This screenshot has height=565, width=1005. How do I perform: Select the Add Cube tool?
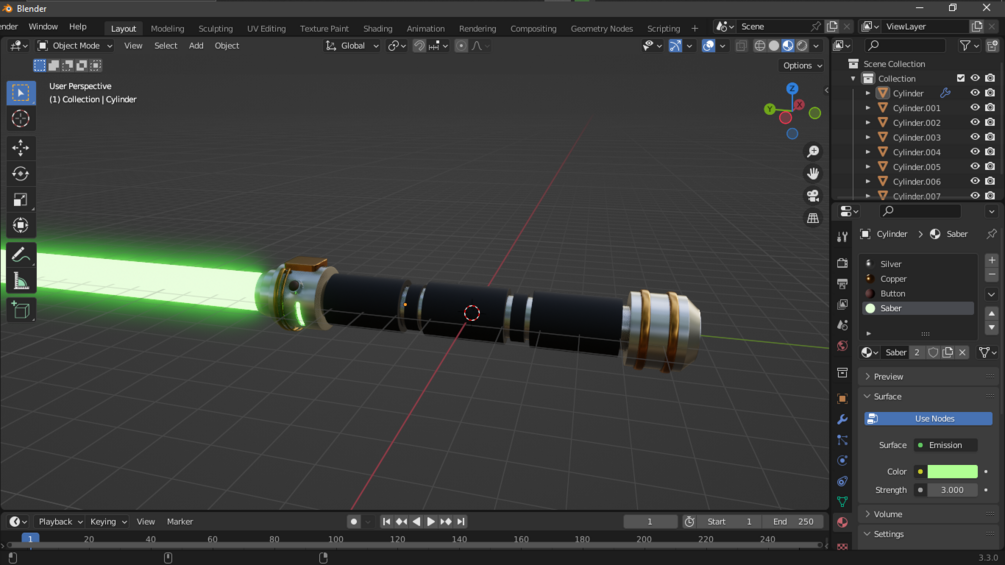pyautogui.click(x=21, y=311)
